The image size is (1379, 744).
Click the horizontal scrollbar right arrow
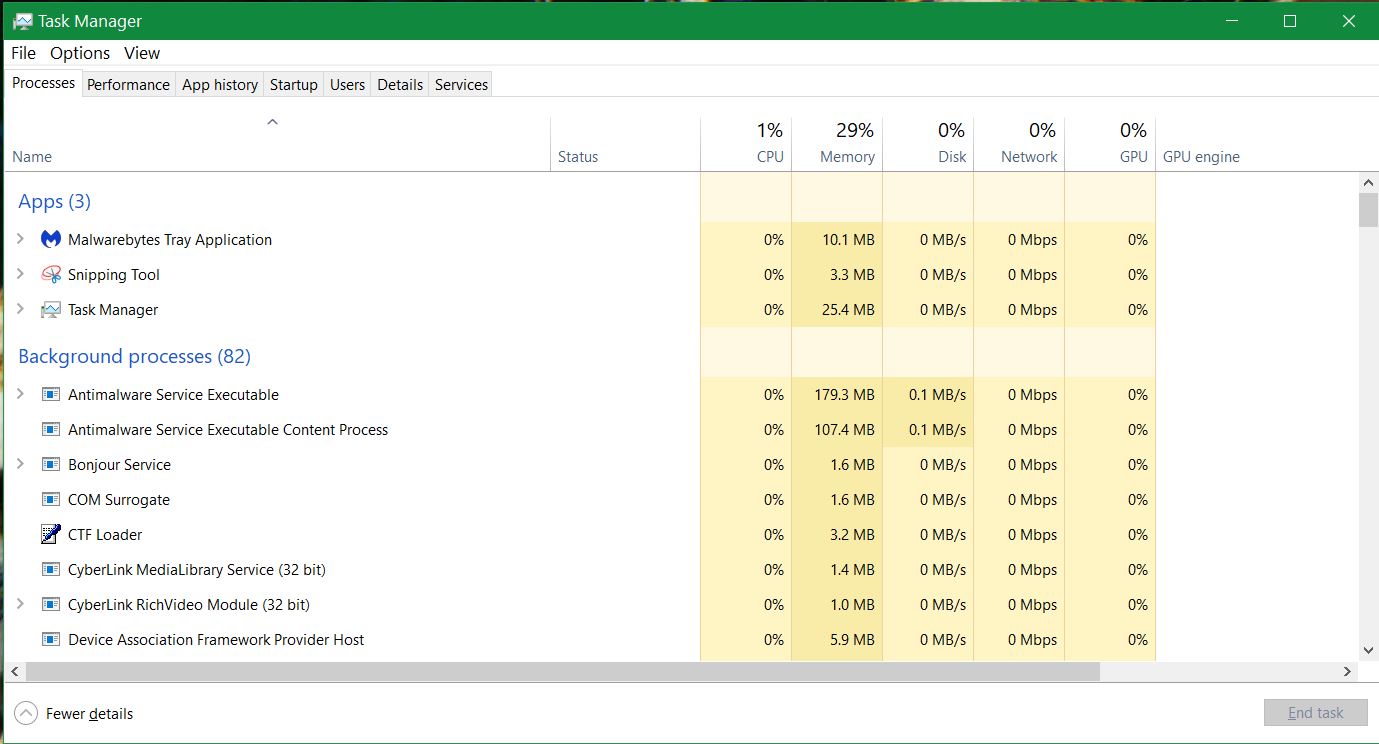point(1347,672)
